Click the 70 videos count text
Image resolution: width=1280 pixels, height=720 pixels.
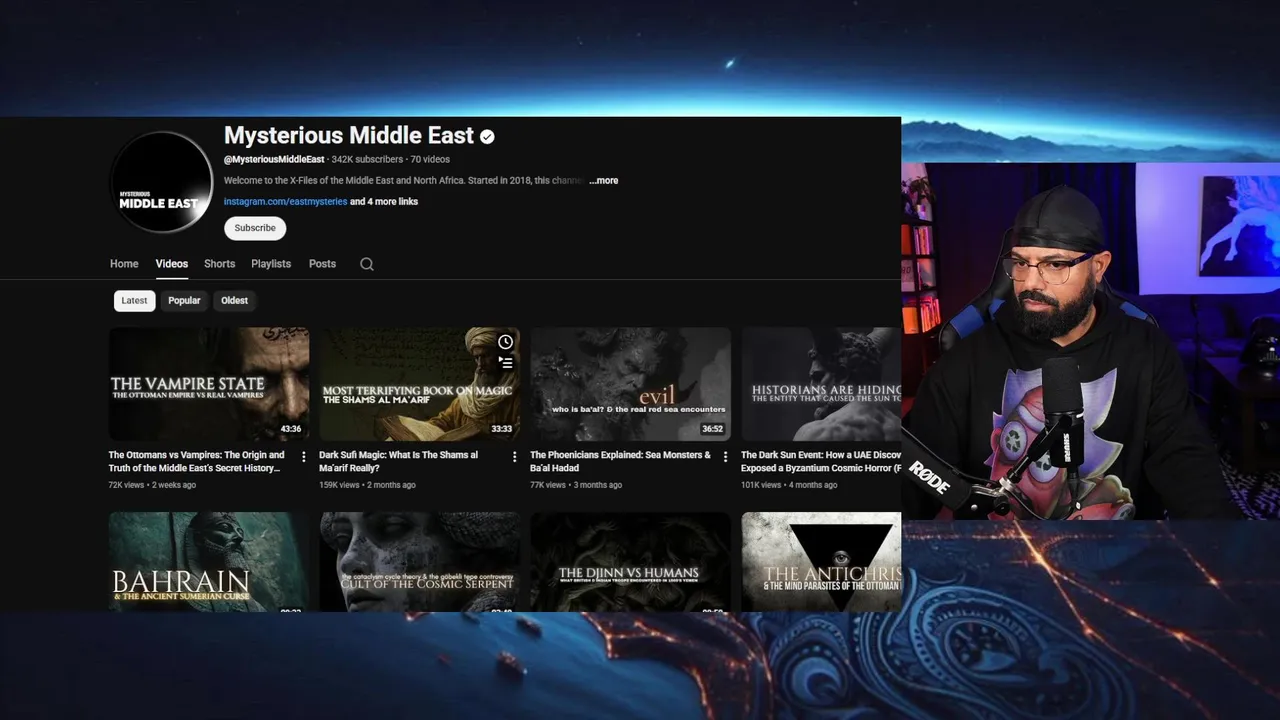[430, 160]
